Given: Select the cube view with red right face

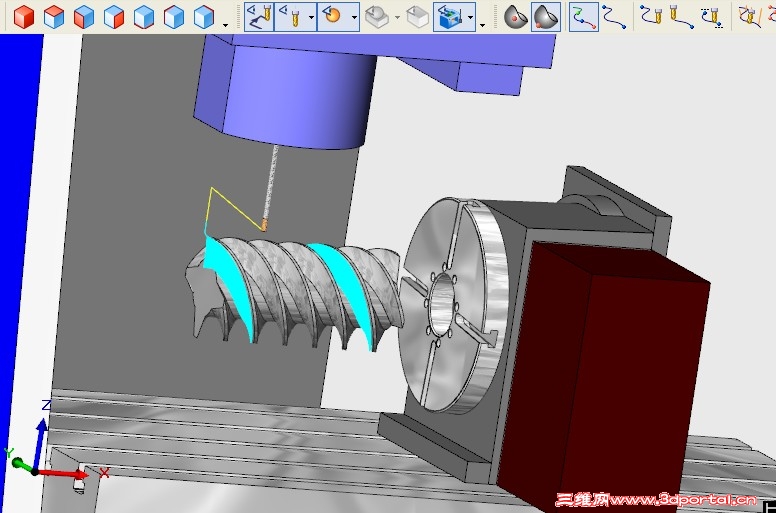Looking at the screenshot, I should pyautogui.click(x=114, y=16).
